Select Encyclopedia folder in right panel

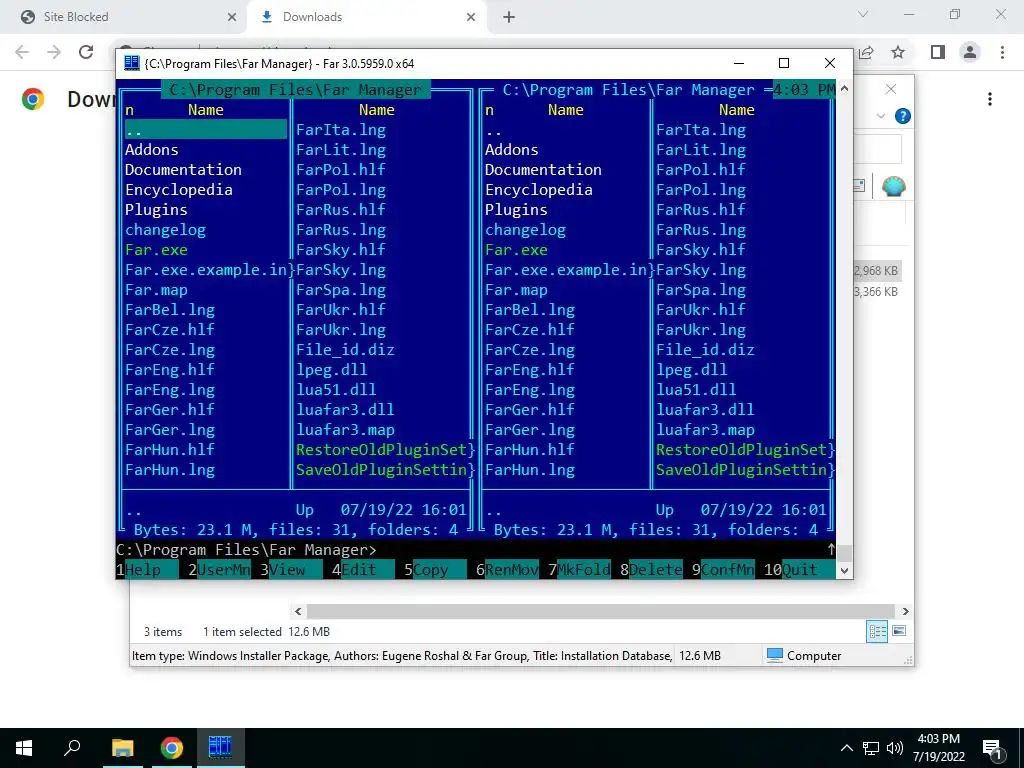pyautogui.click(x=539, y=190)
